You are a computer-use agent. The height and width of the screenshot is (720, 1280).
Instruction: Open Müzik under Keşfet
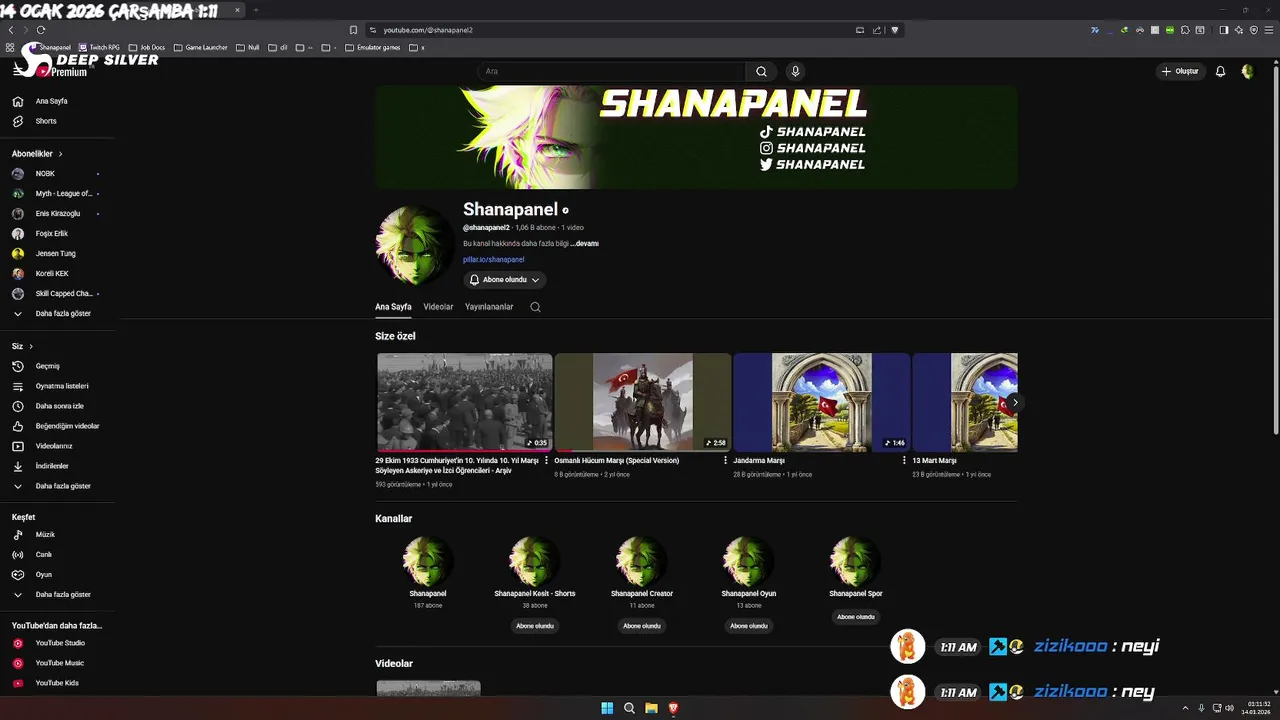coord(45,535)
